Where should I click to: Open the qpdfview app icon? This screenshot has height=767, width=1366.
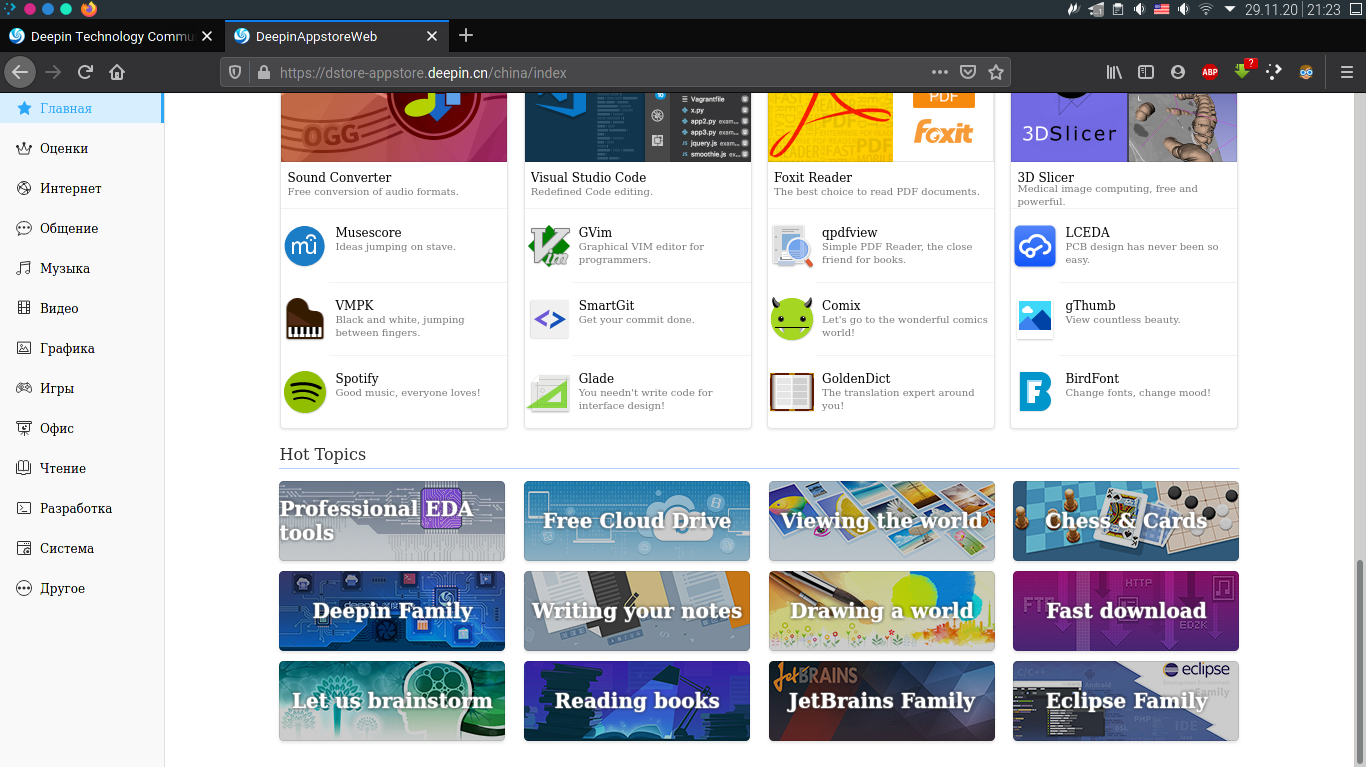[x=792, y=246]
